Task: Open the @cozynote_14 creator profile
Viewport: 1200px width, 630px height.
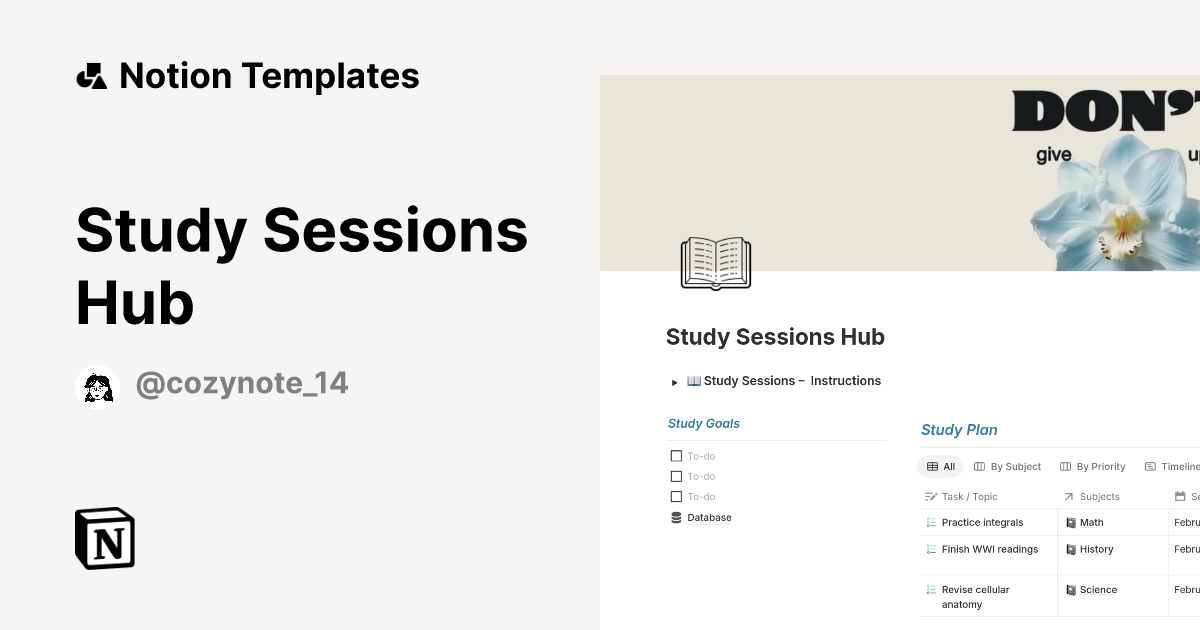Action: 242,383
